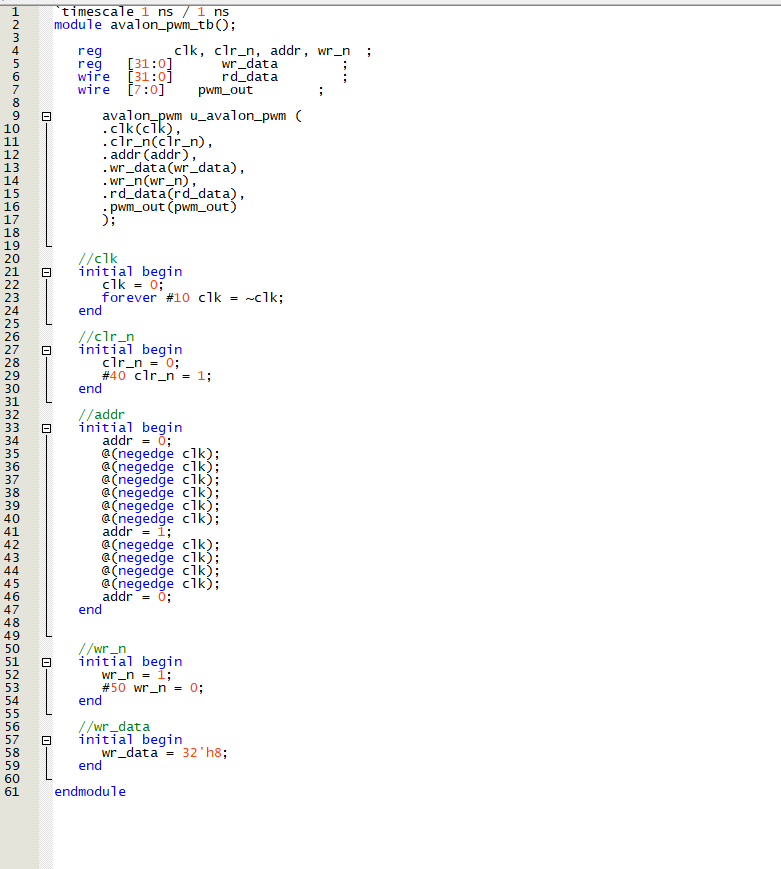Click the '//clk' comment

tap(98, 259)
